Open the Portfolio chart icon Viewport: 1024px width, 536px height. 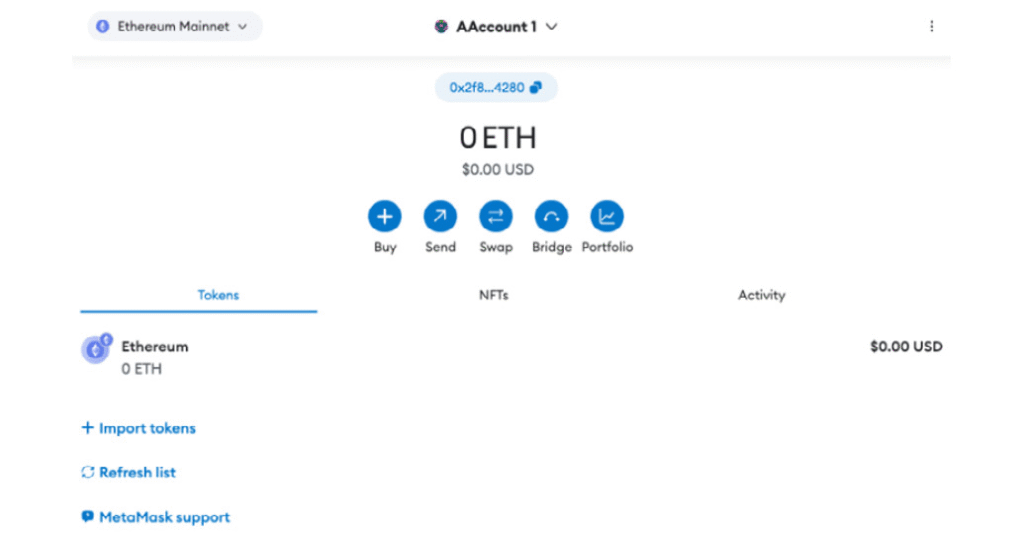(607, 216)
